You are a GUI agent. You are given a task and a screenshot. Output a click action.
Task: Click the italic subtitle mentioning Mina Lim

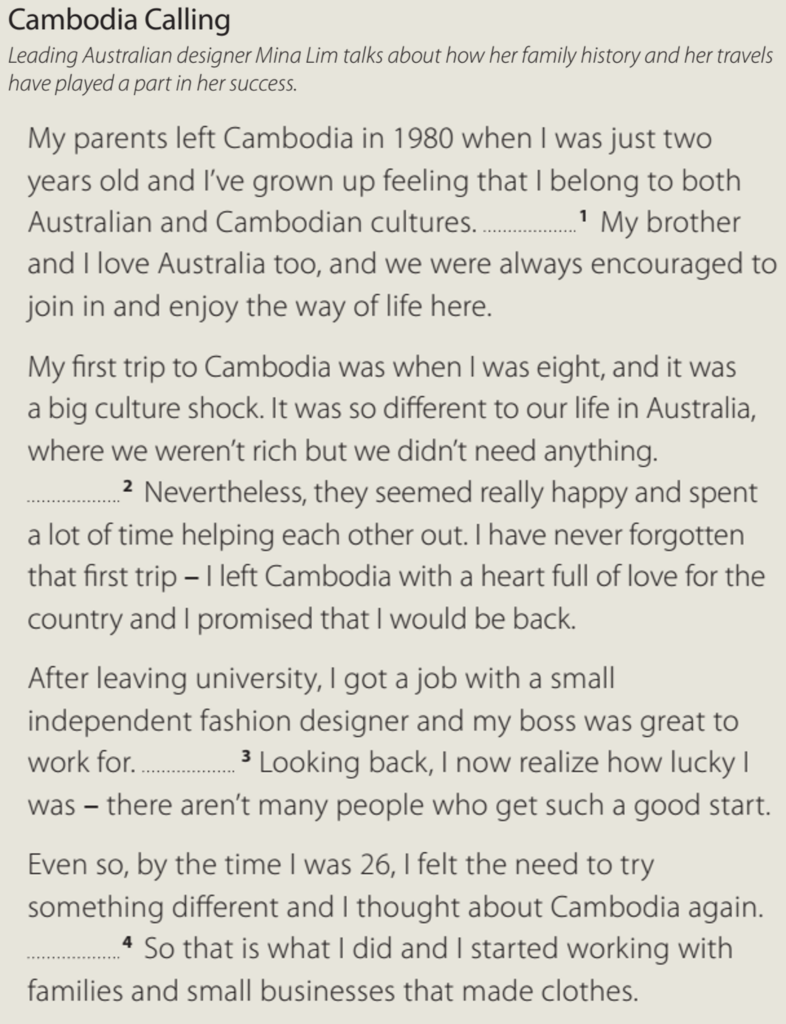[x=390, y=70]
